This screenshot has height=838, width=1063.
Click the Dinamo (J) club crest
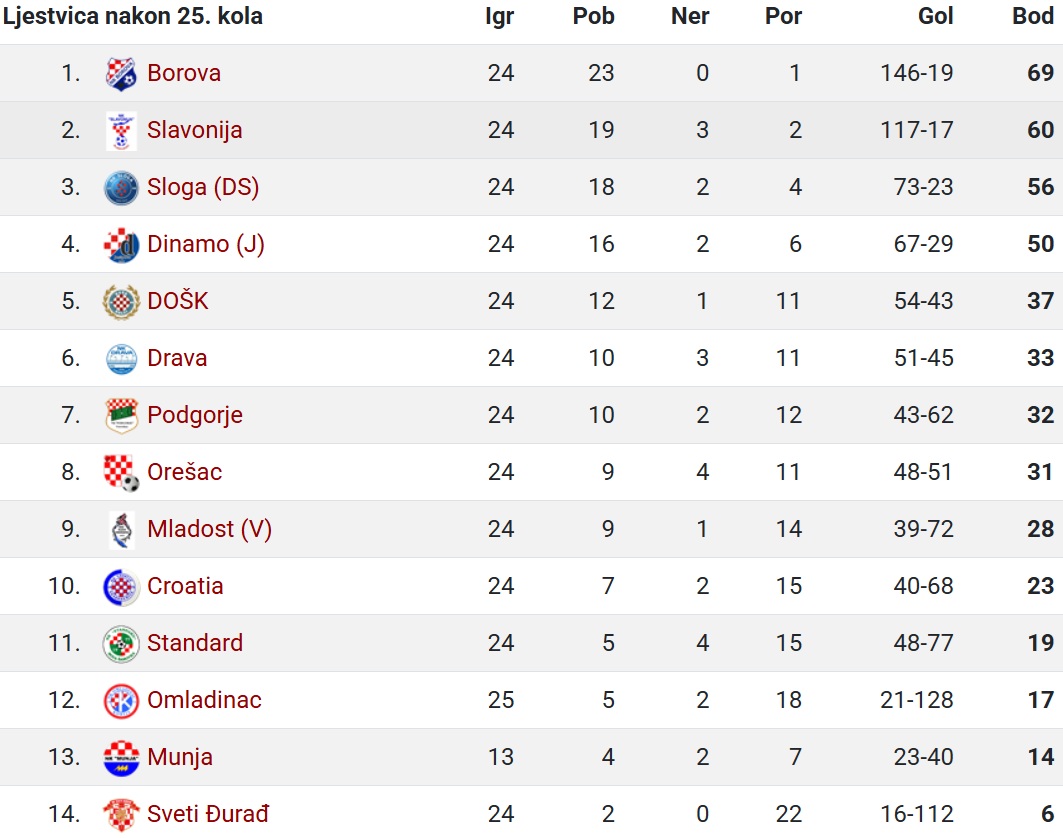pos(121,245)
